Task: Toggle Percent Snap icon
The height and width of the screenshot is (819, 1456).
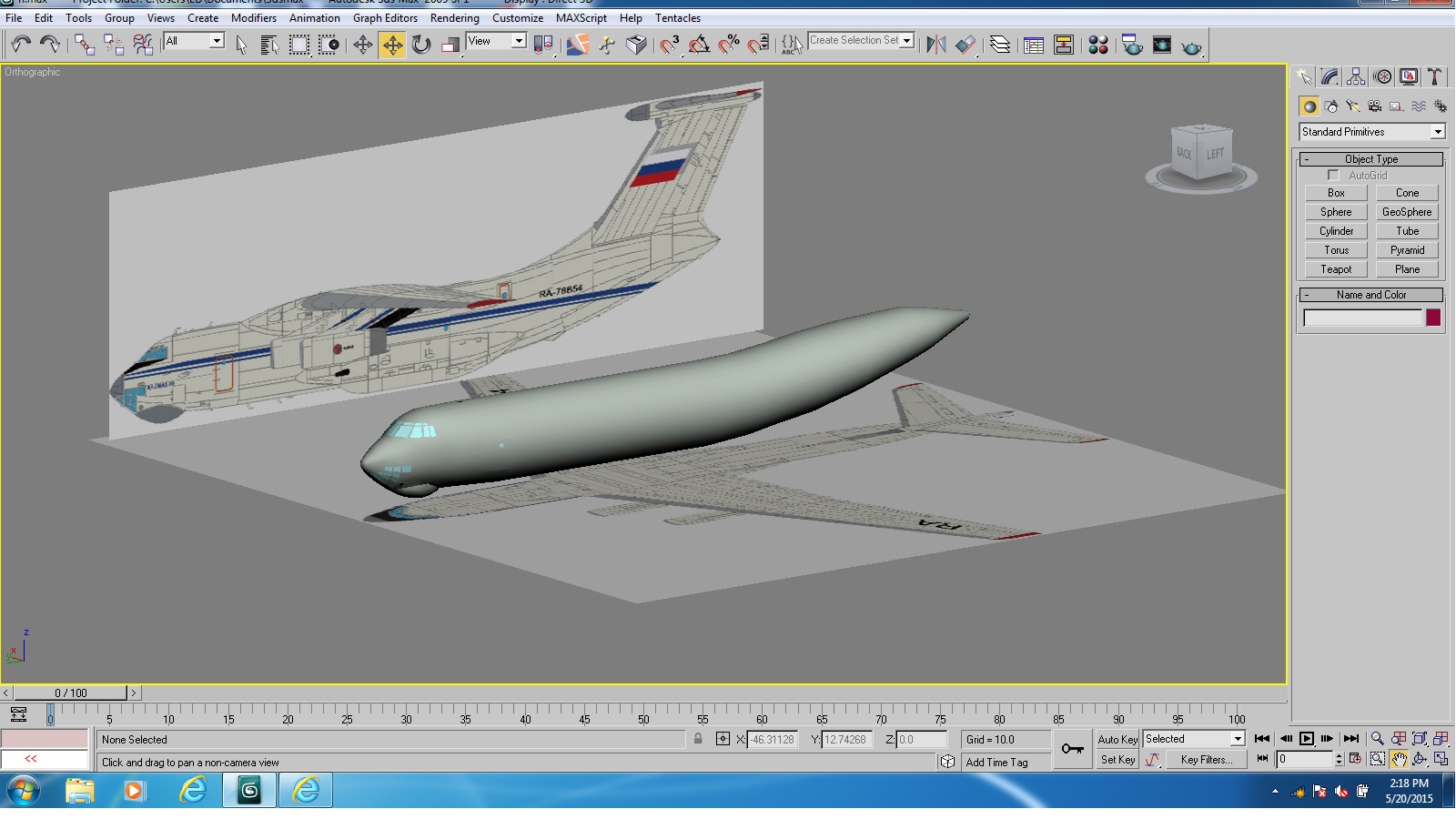Action: pyautogui.click(x=729, y=44)
